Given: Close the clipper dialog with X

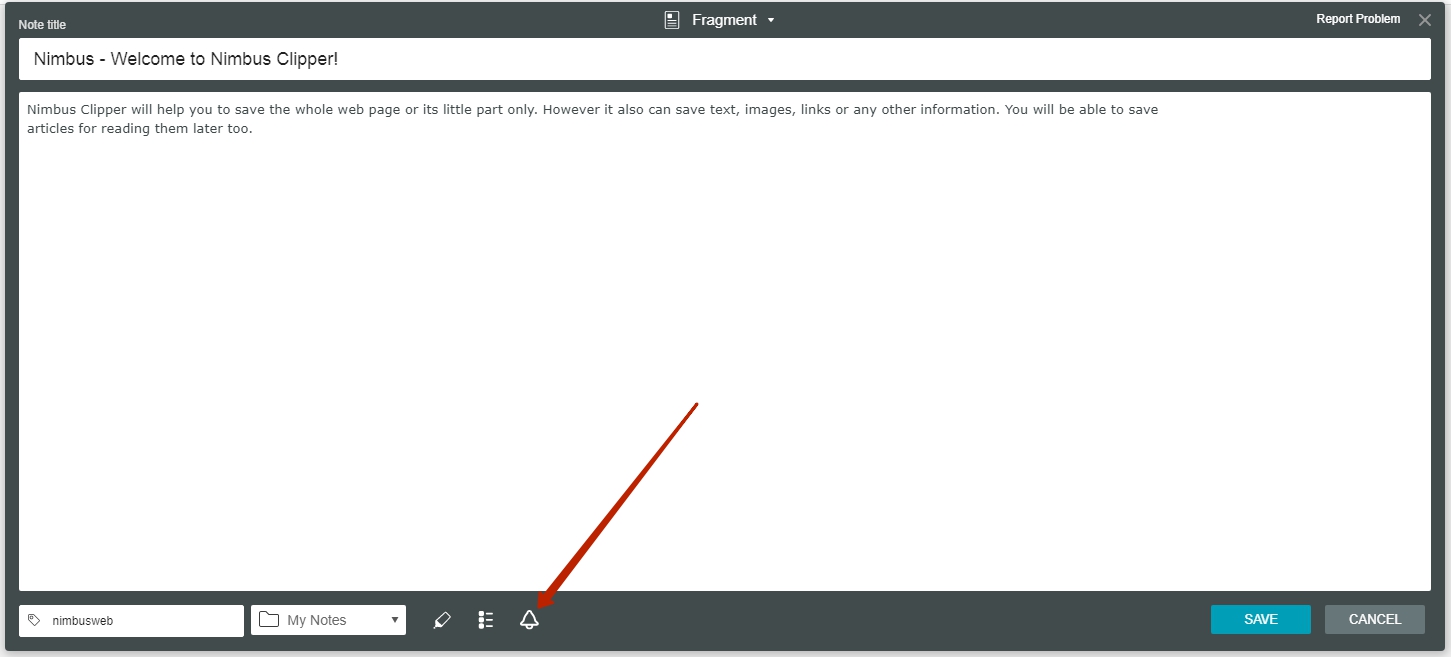Looking at the screenshot, I should [1425, 20].
